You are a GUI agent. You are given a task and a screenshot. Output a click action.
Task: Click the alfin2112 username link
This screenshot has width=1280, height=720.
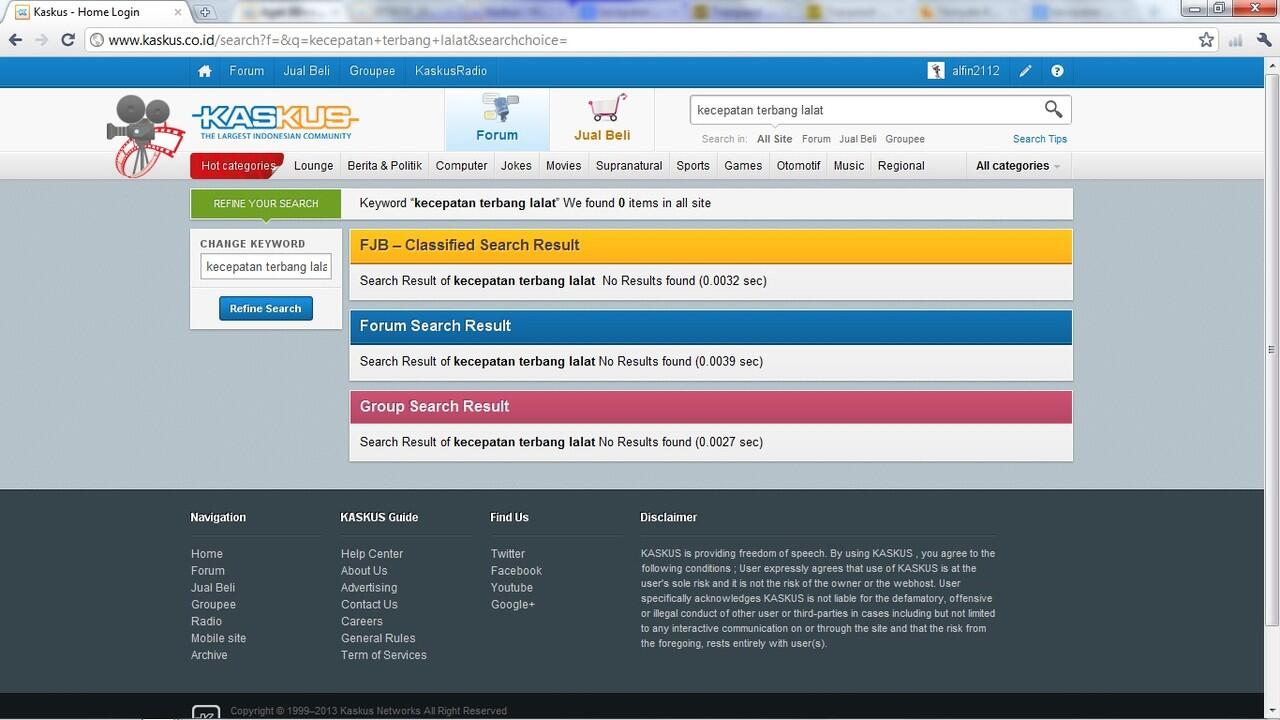click(x=976, y=71)
